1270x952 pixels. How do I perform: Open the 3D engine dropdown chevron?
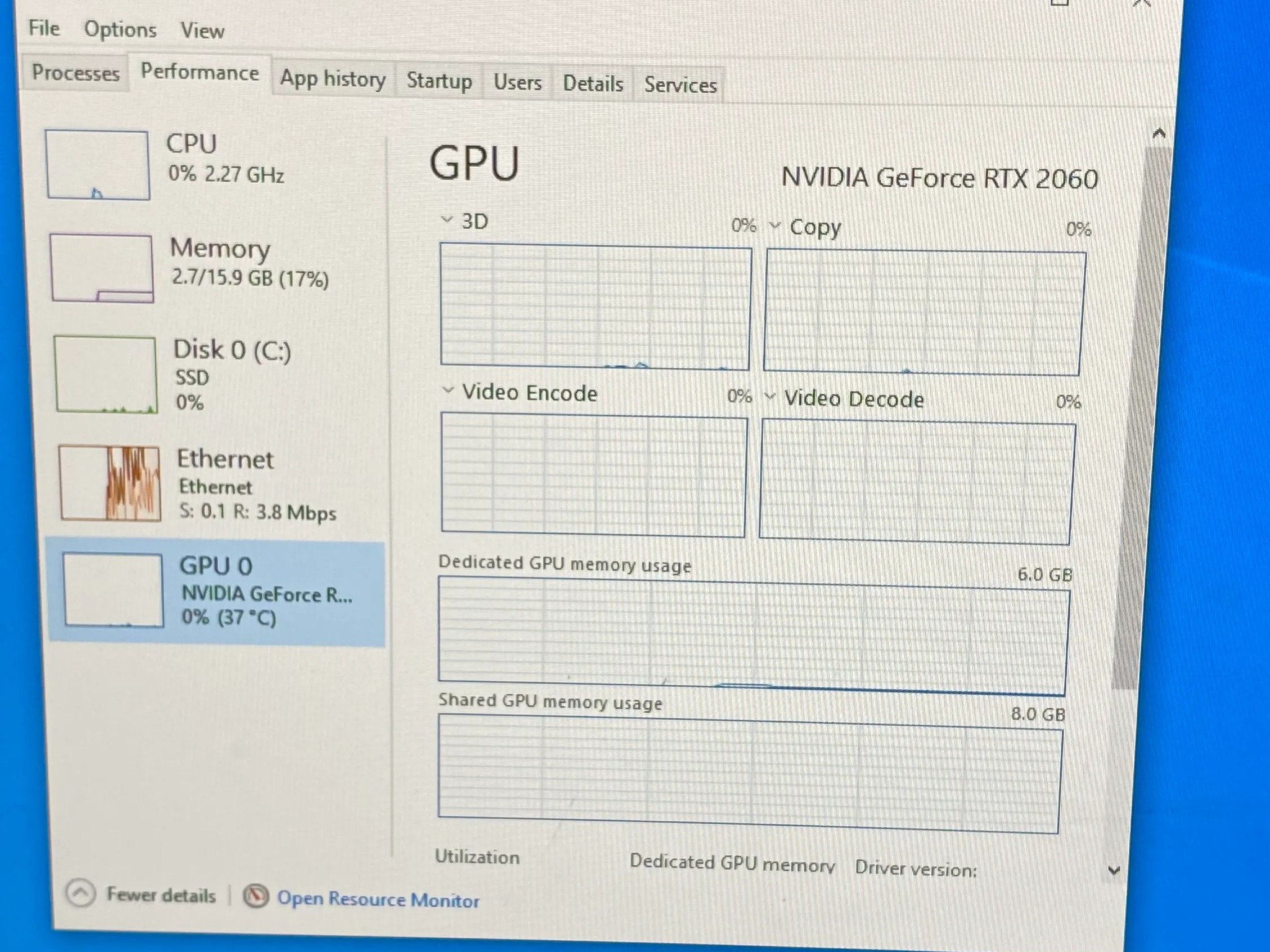pos(446,219)
